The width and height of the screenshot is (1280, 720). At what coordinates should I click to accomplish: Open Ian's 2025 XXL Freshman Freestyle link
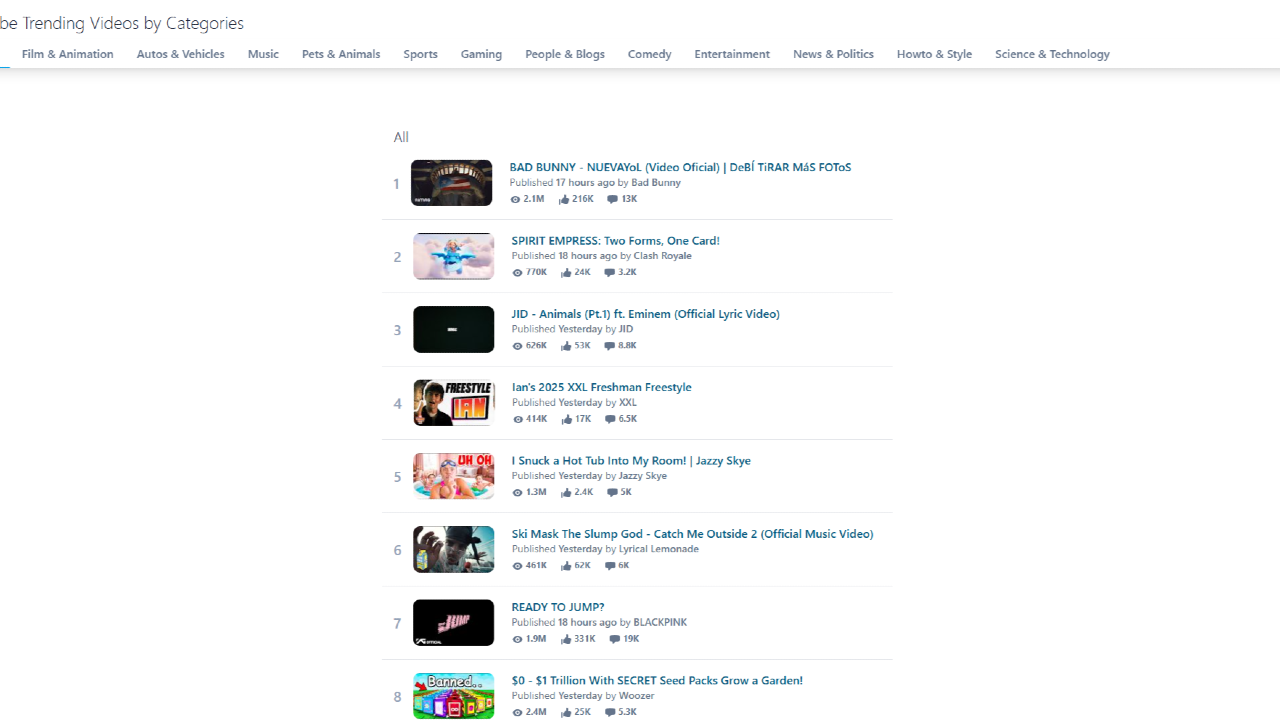click(x=601, y=387)
